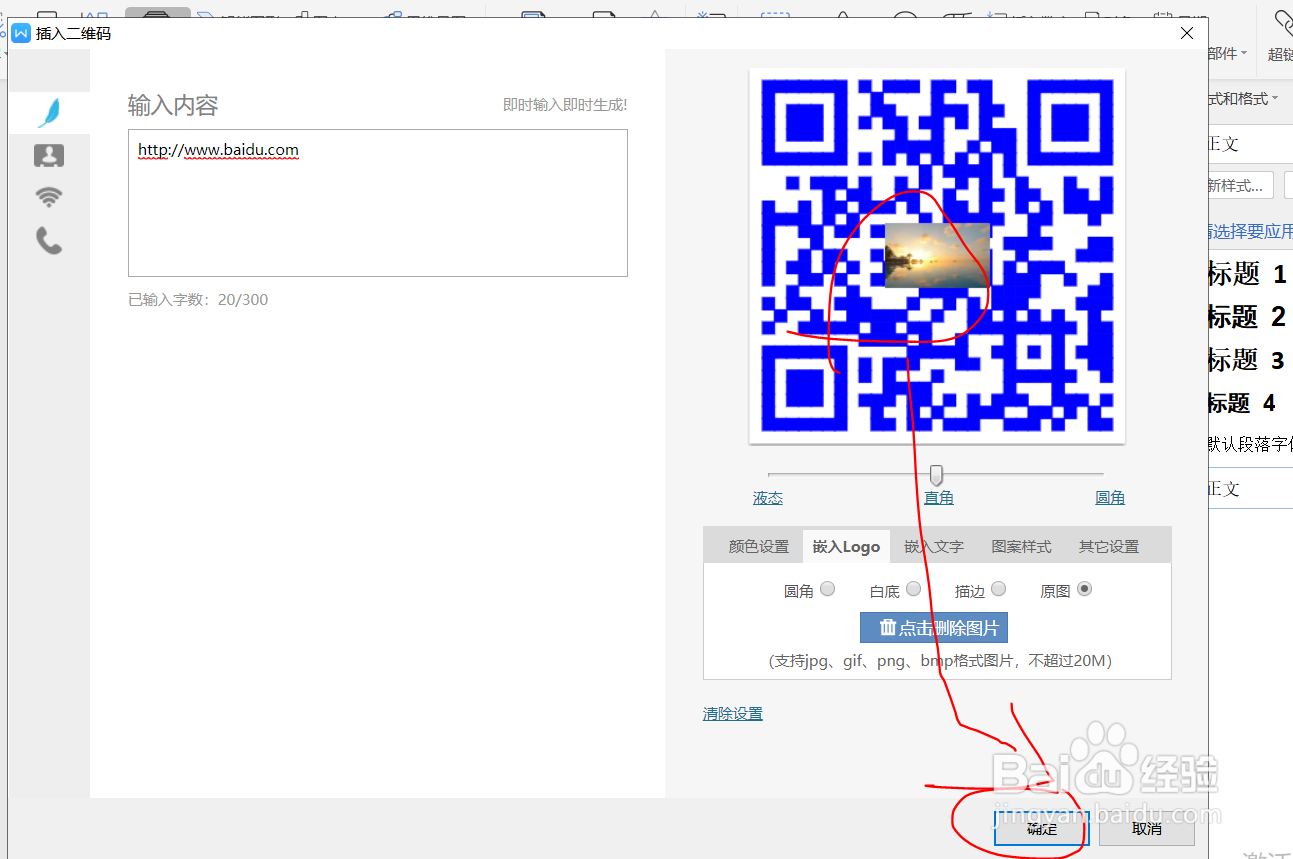Image resolution: width=1293 pixels, height=859 pixels.
Task: Click the WPS logo in dialog title bar
Action: click(x=21, y=33)
